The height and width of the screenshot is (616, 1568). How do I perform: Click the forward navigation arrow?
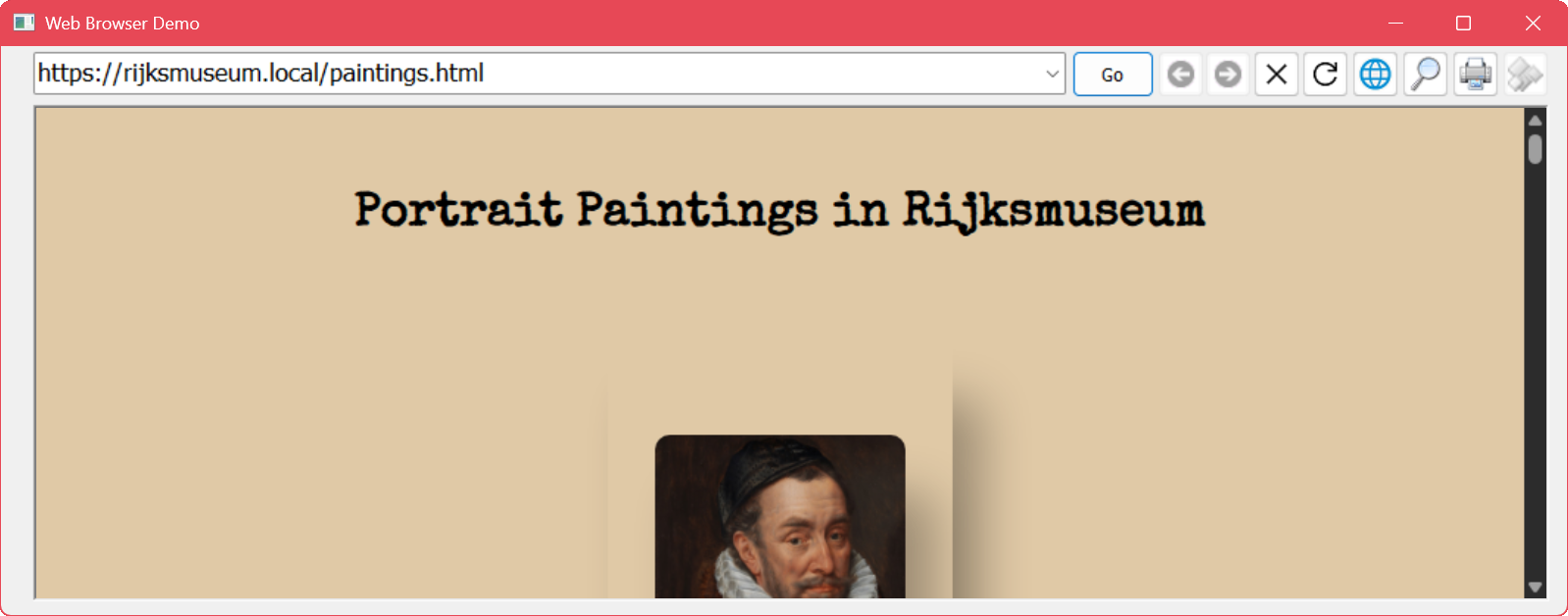pyautogui.click(x=1228, y=75)
